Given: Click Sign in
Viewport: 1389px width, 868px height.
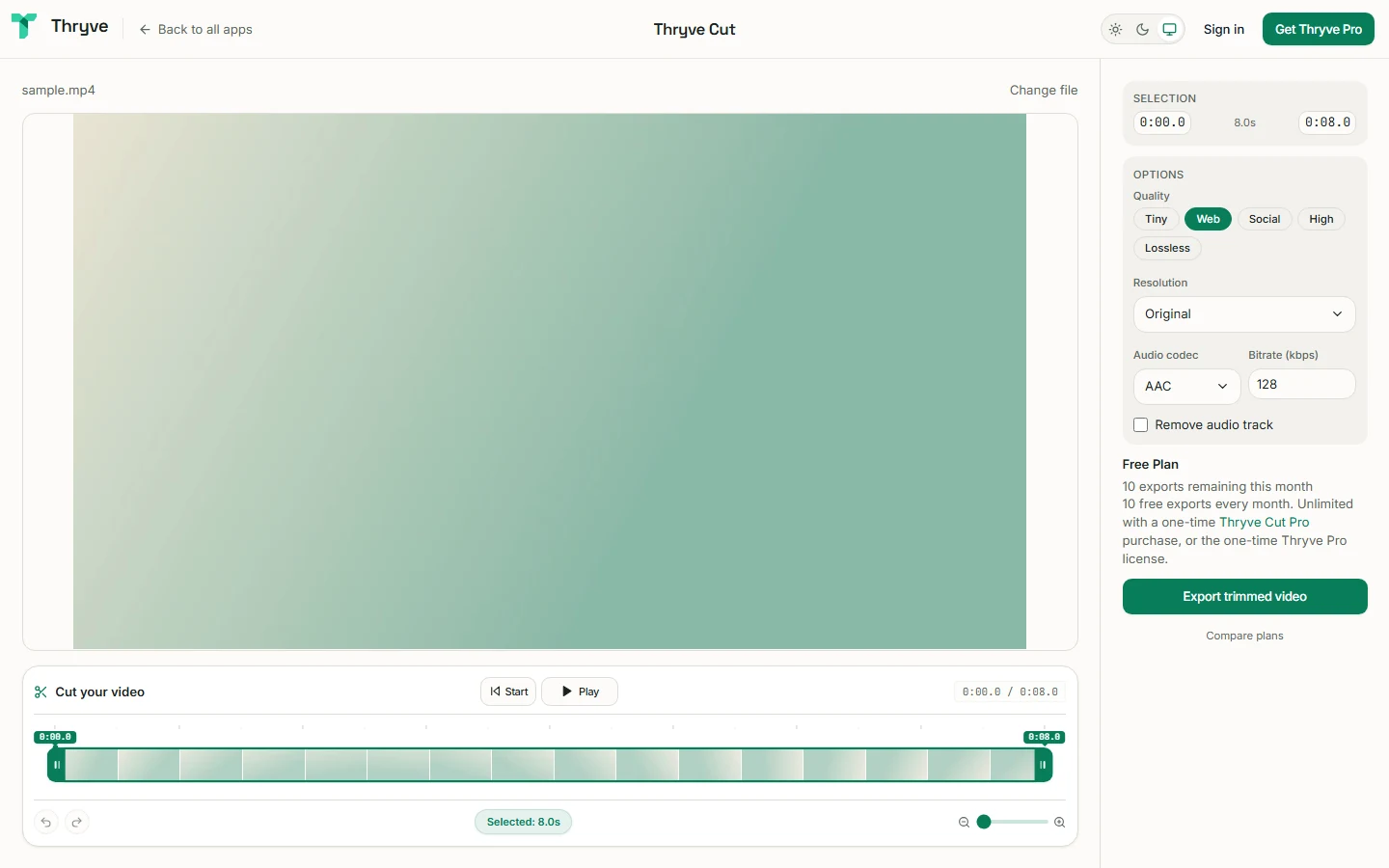Looking at the screenshot, I should click(1224, 29).
